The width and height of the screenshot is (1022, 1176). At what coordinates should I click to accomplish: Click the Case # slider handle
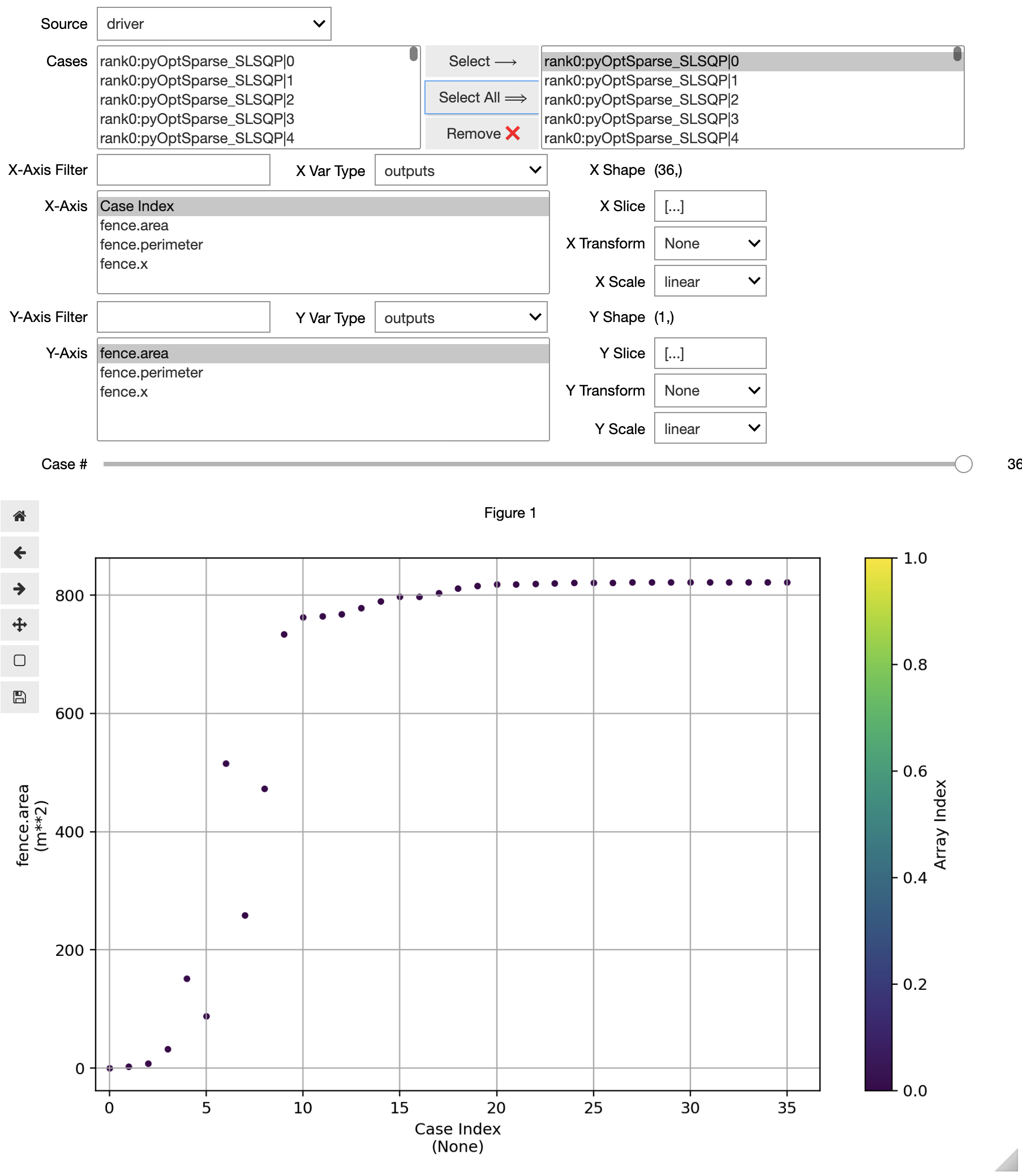coord(964,465)
